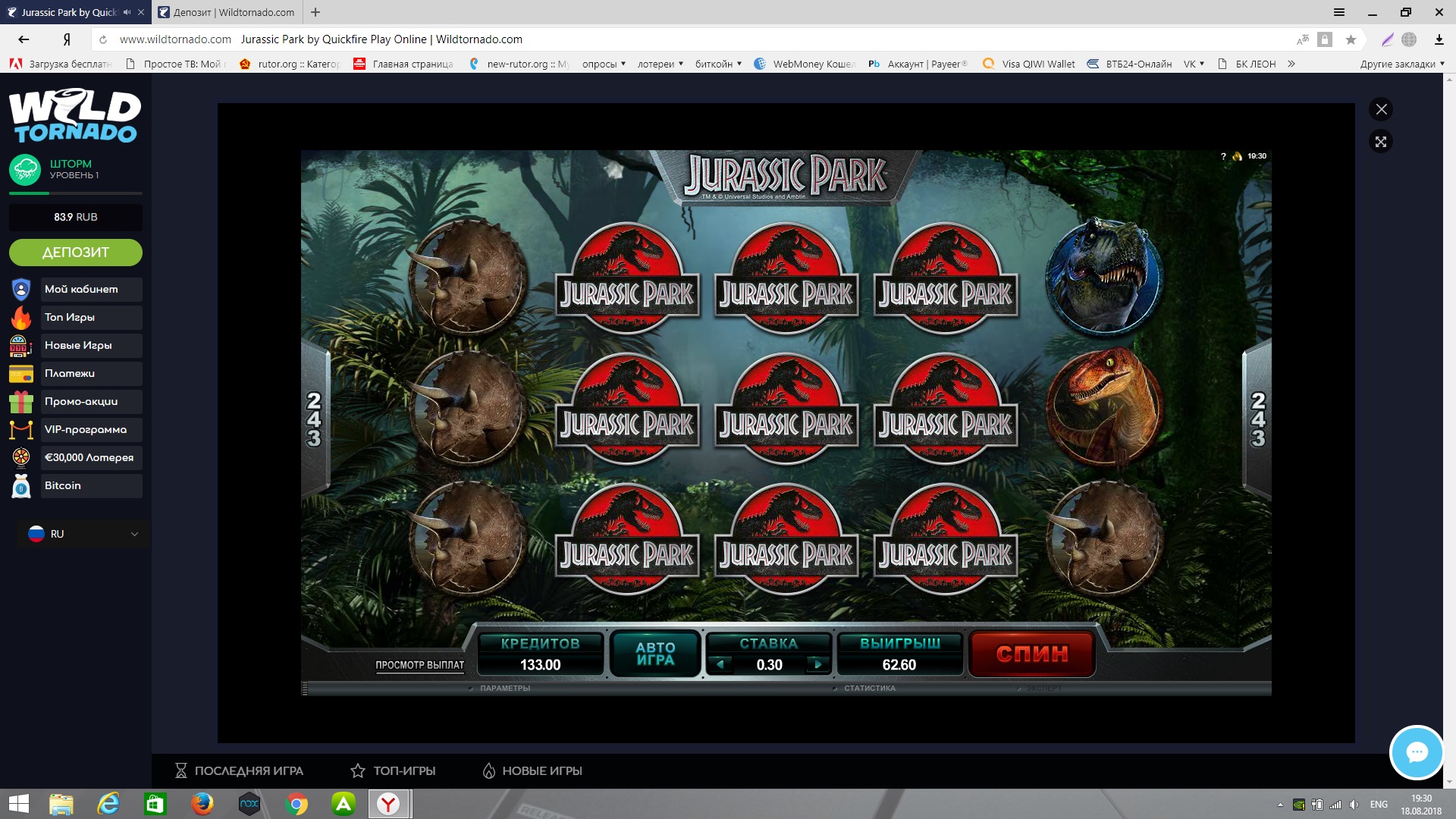The image size is (1456, 819).
Task: Click the green ДЕПОЗИТ button
Action: point(75,253)
